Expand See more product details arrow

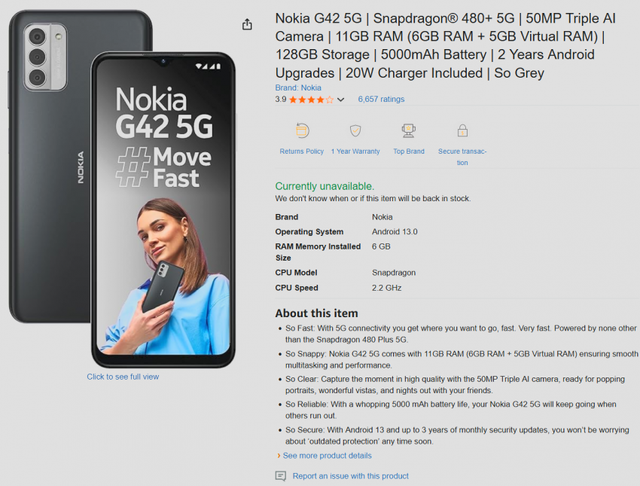click(x=279, y=455)
